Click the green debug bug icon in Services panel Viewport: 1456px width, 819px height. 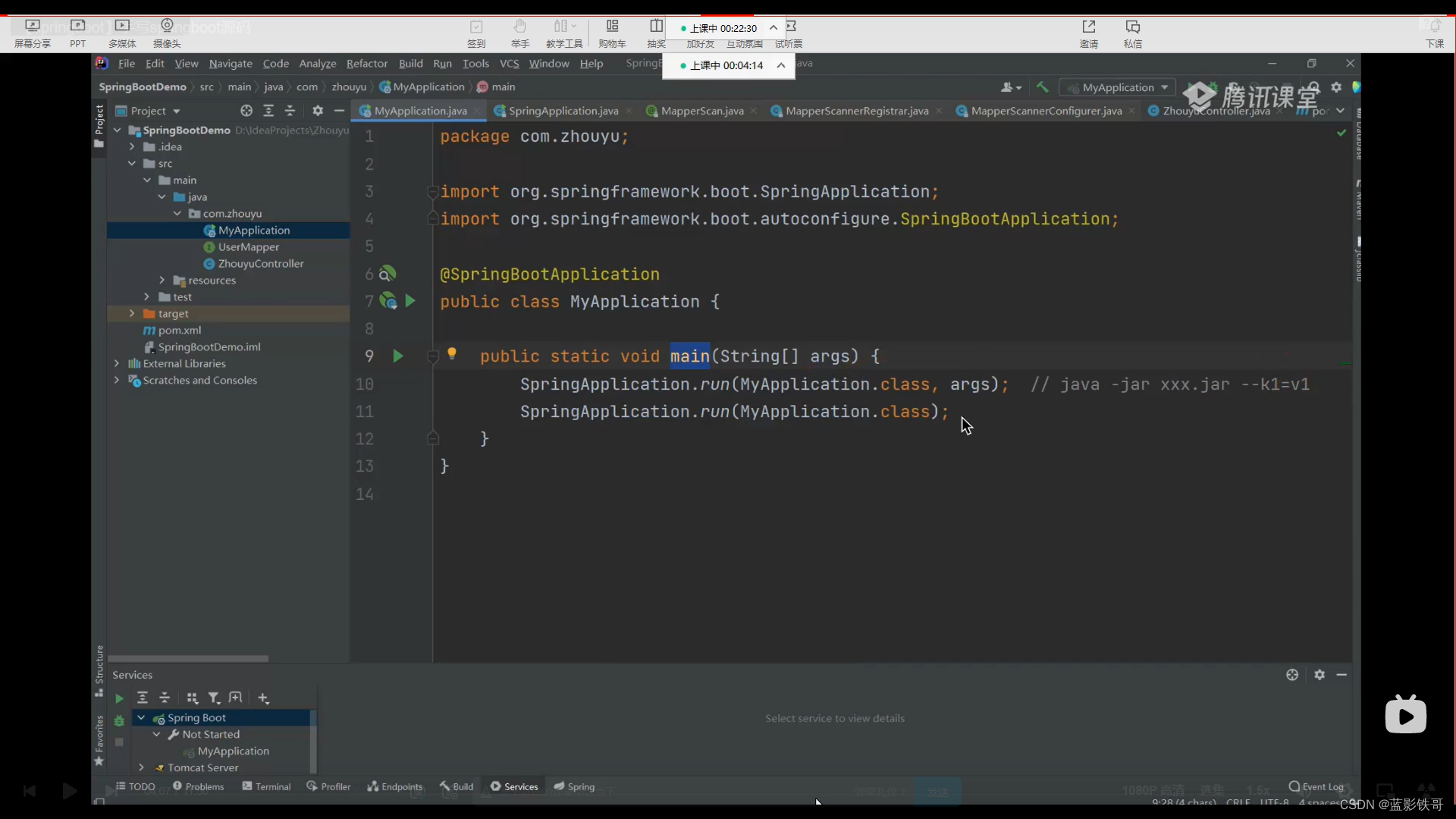click(x=119, y=721)
